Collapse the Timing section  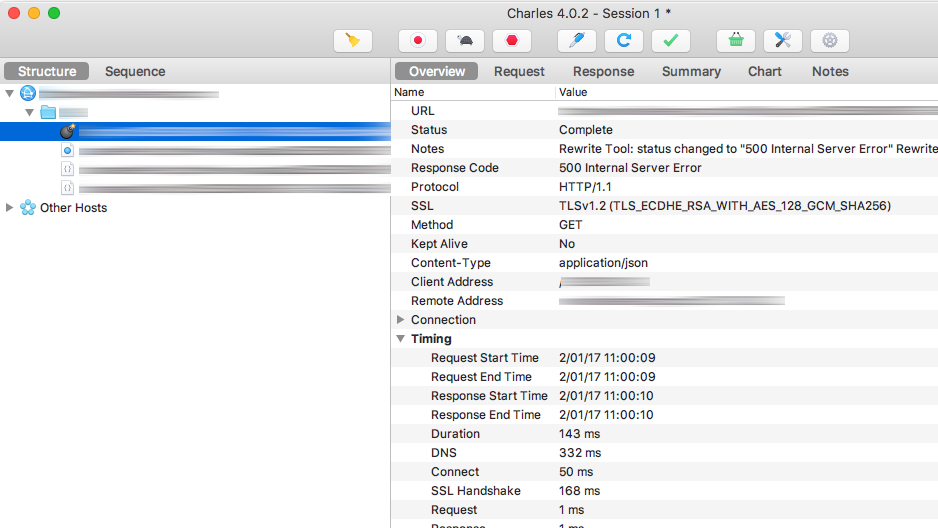point(401,338)
